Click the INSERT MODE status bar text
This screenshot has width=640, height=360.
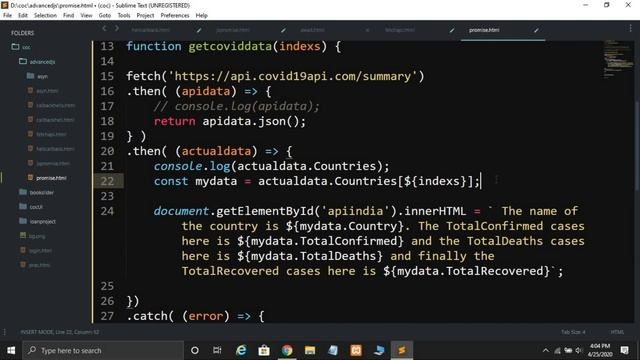coord(60,332)
